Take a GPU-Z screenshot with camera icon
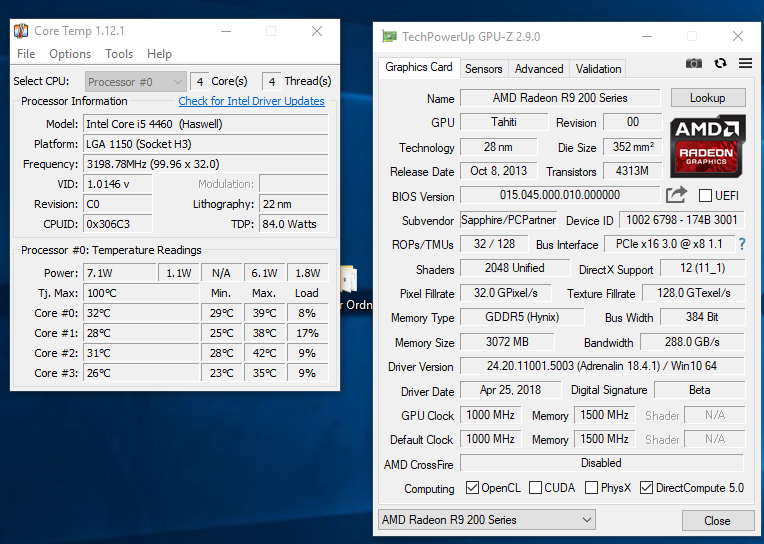This screenshot has height=544, width=764. tap(694, 63)
